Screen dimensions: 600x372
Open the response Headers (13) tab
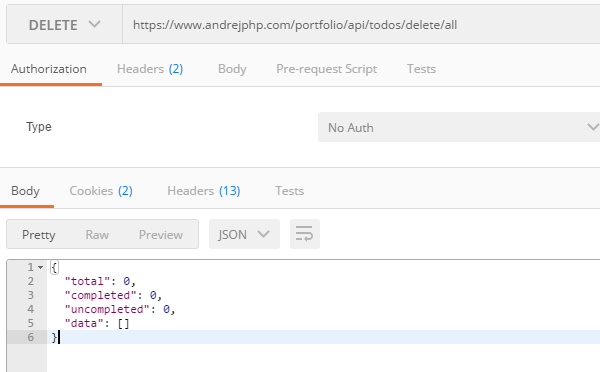pyautogui.click(x=204, y=191)
